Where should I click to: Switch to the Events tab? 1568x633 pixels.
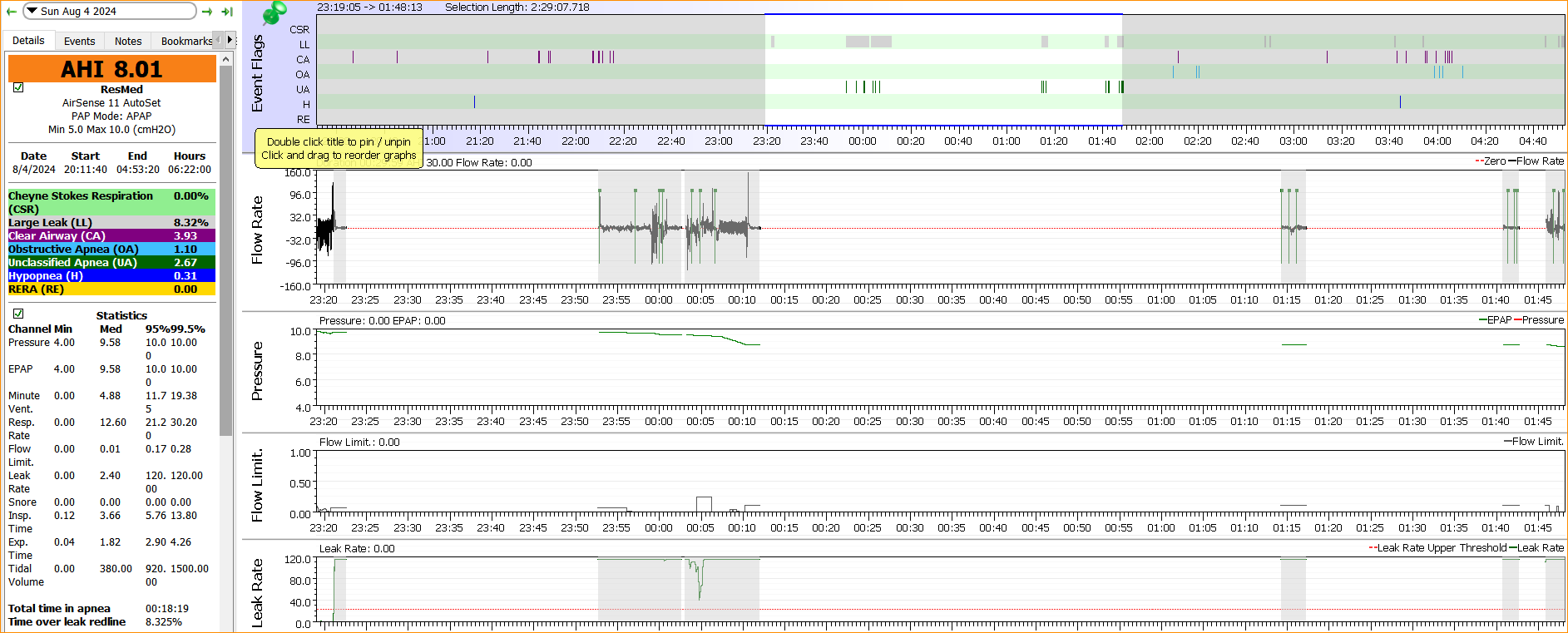[x=79, y=41]
